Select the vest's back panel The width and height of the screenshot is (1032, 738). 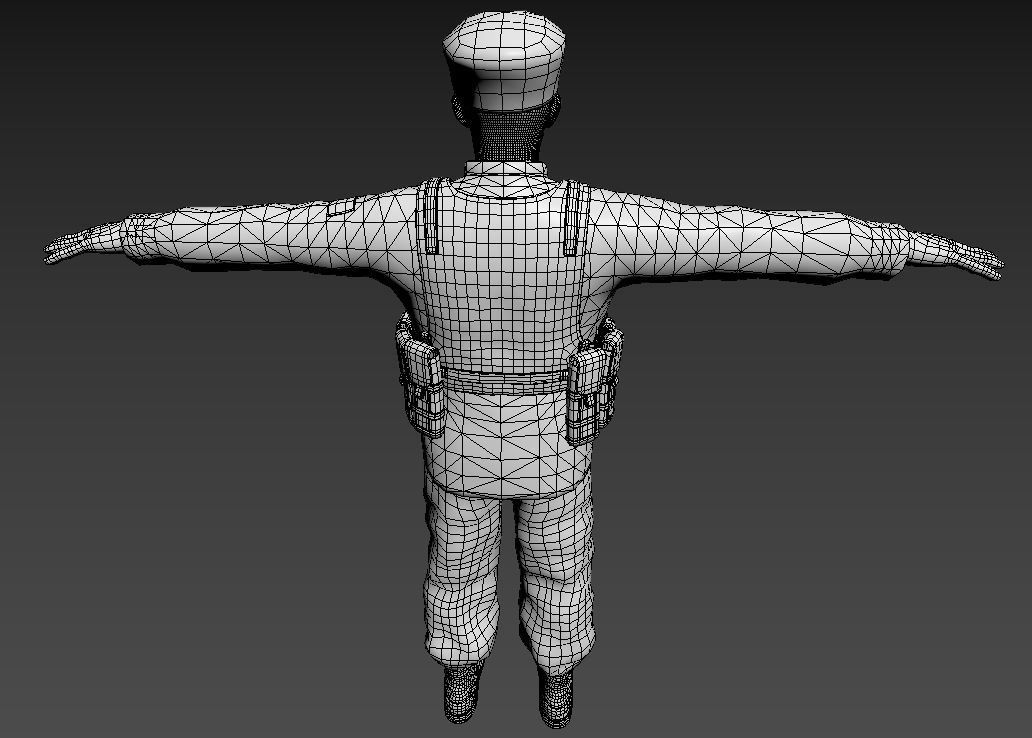504,283
